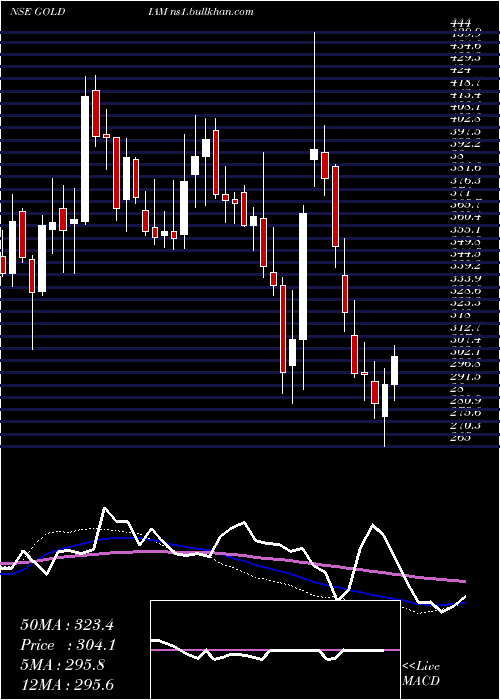Click the 392.2 price axis label
500x700 pixels.
pyautogui.click(x=465, y=144)
